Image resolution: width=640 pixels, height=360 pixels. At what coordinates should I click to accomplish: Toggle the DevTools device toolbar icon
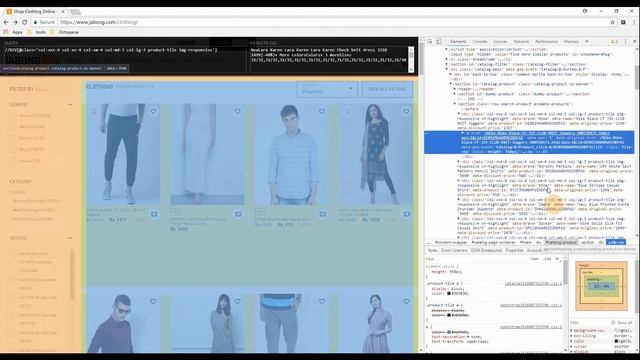click(x=439, y=42)
